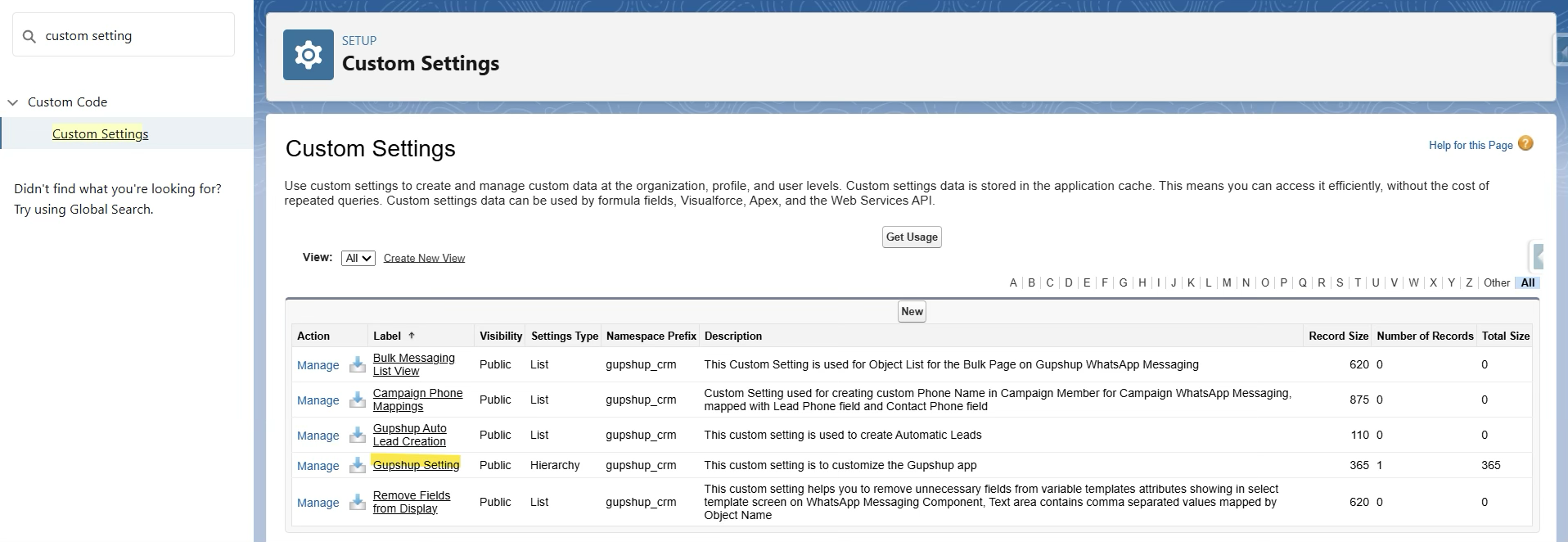Filter list by letter G

pyautogui.click(x=1123, y=282)
